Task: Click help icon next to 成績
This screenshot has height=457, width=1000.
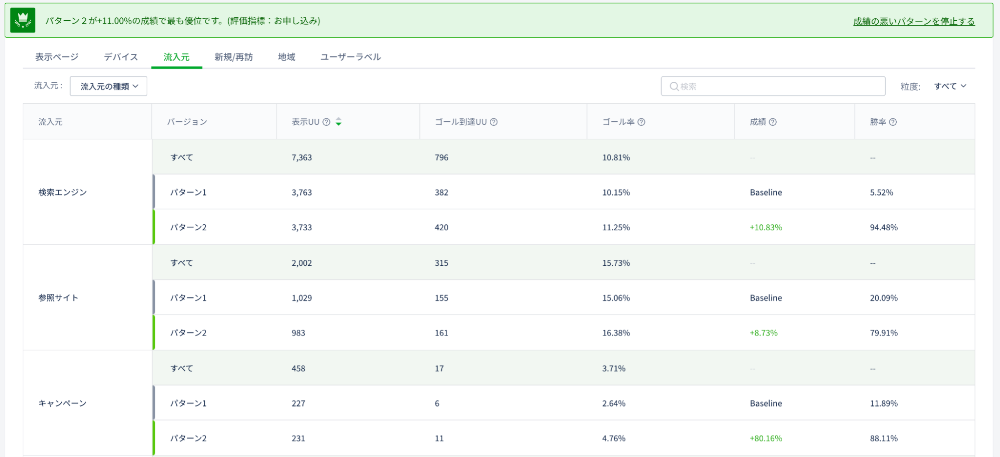Action: tap(772, 122)
